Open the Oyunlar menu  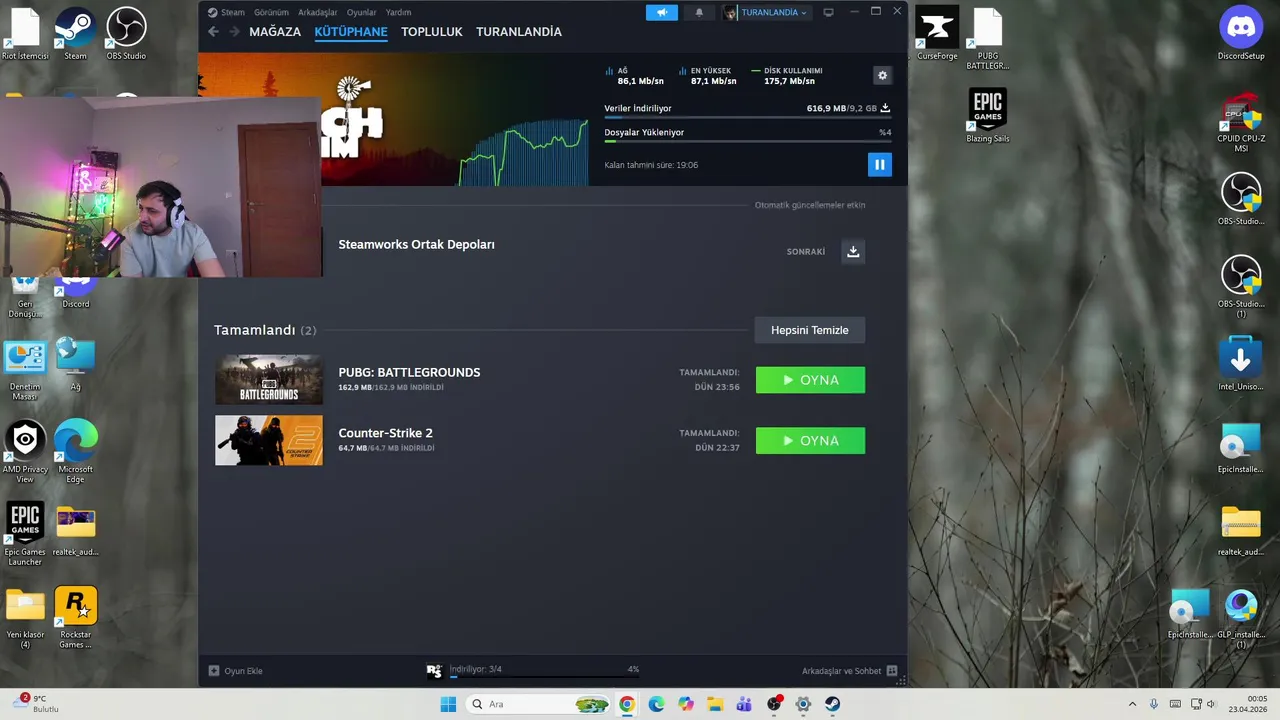(361, 12)
